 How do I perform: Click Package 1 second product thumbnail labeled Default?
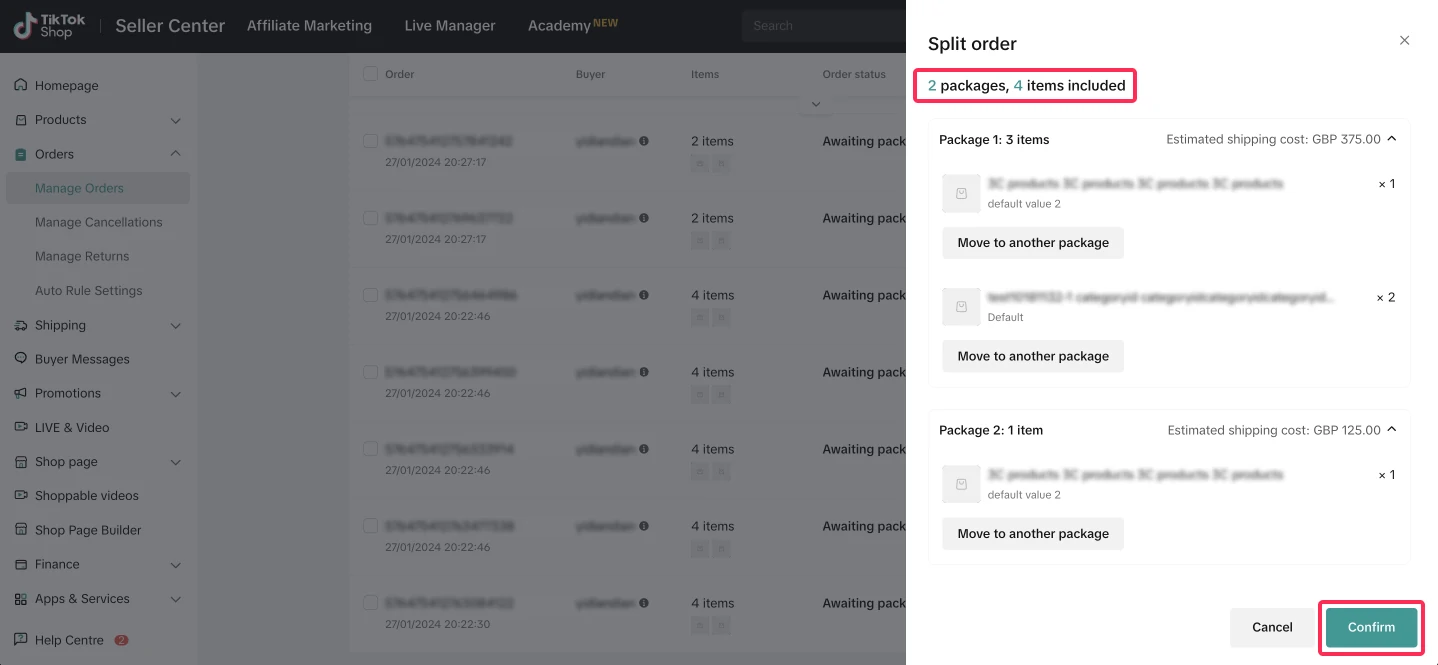(x=961, y=307)
